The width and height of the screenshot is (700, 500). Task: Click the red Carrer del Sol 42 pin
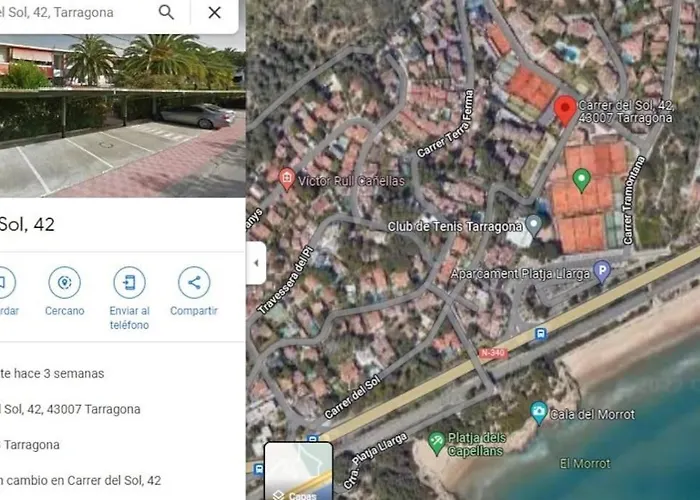(x=565, y=111)
